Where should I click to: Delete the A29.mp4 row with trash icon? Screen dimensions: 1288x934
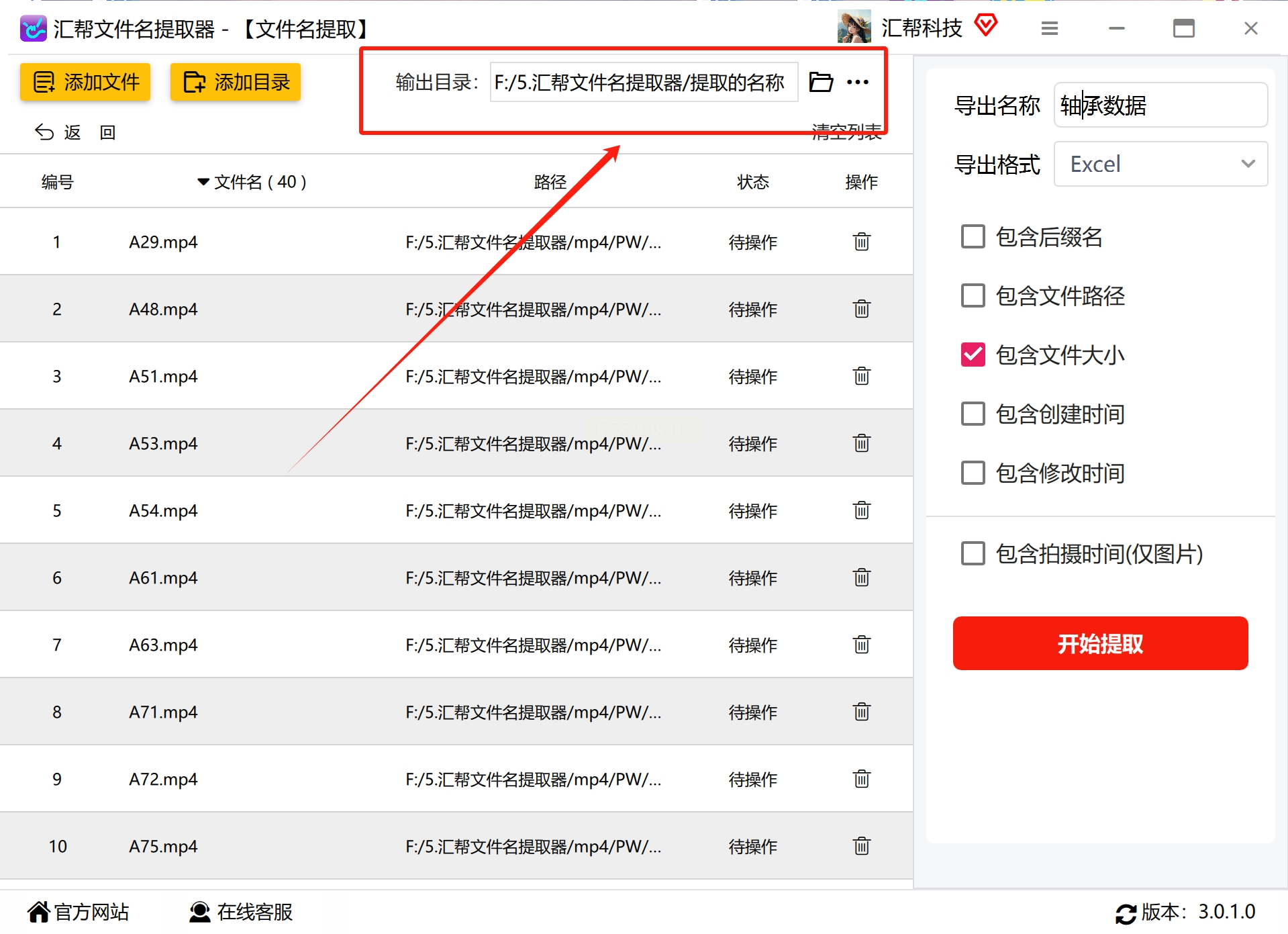pyautogui.click(x=861, y=242)
